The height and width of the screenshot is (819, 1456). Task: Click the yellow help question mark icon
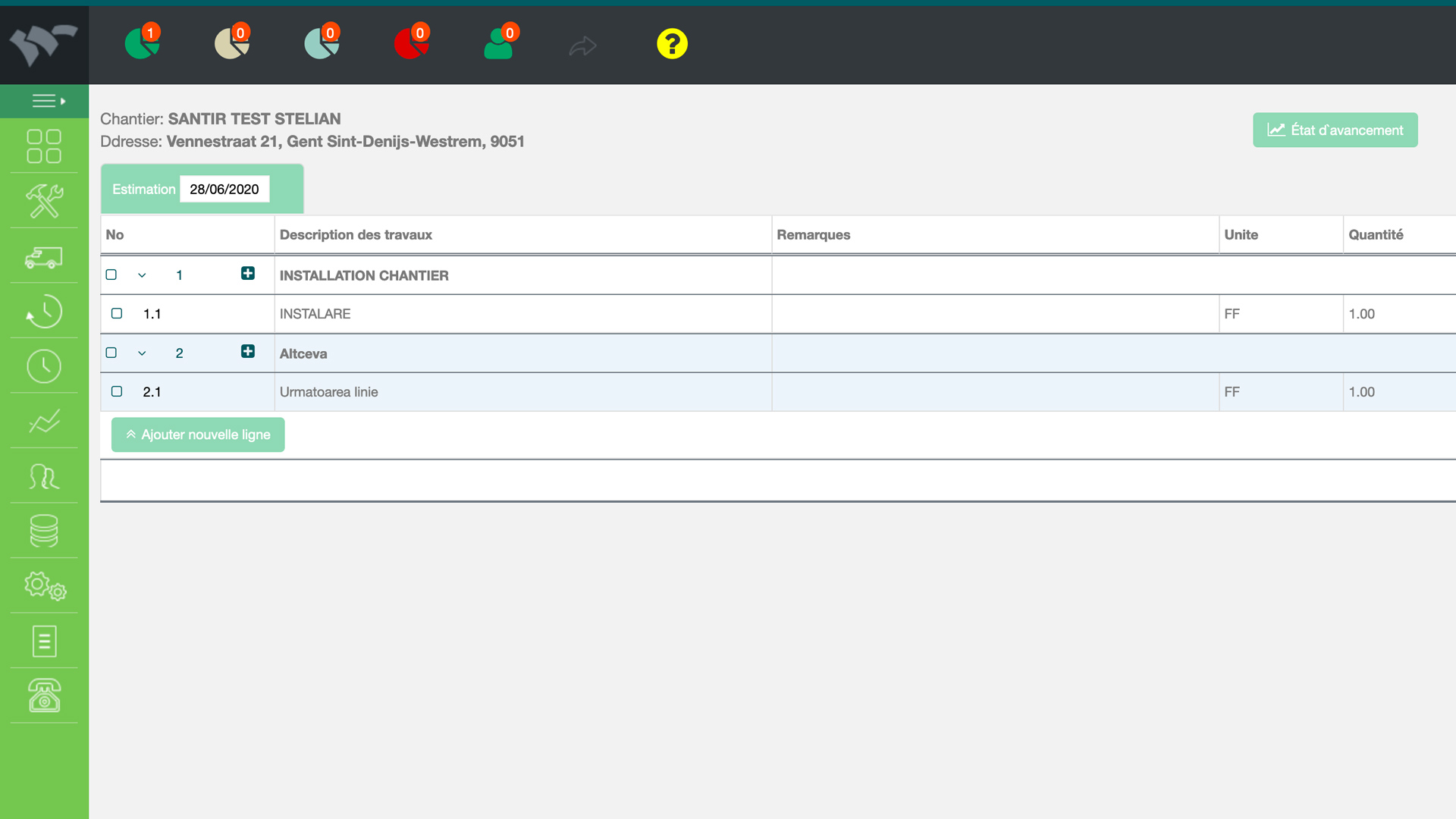pyautogui.click(x=672, y=44)
